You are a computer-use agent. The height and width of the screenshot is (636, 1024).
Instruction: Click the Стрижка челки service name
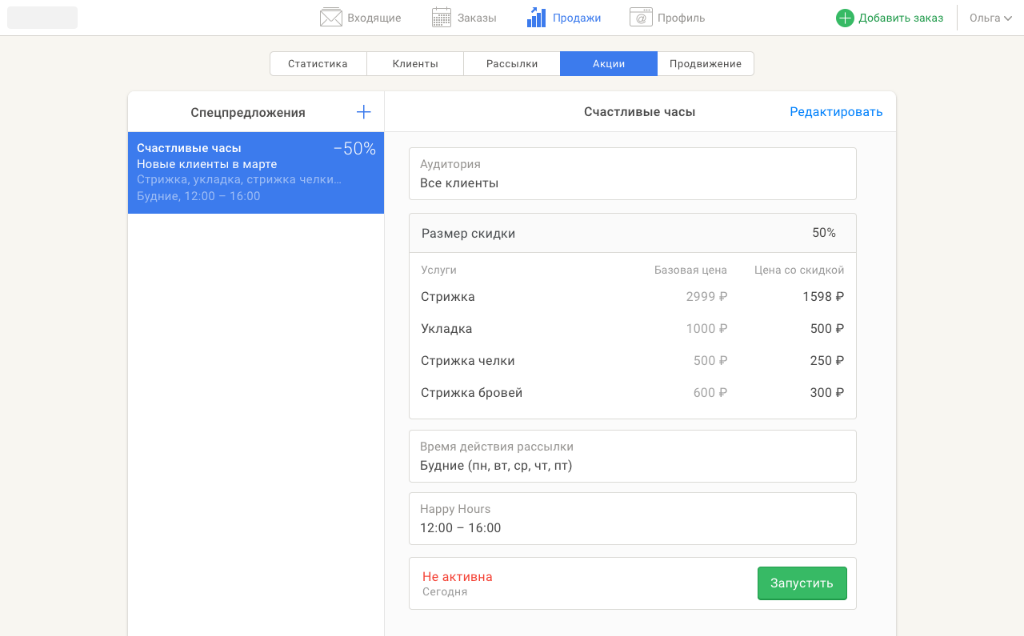pyautogui.click(x=468, y=360)
